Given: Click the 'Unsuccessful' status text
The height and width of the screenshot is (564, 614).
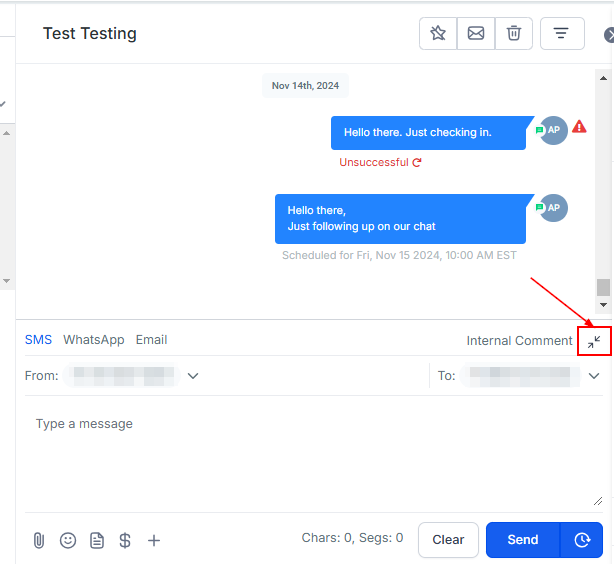Looking at the screenshot, I should (x=374, y=162).
